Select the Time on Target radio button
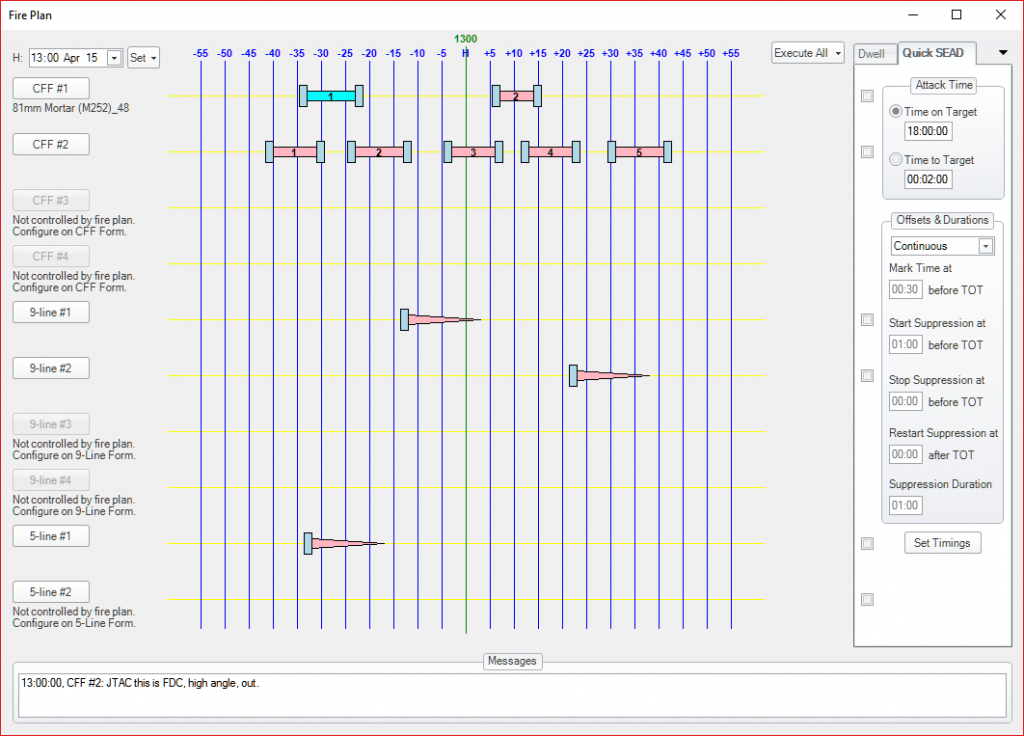Image resolution: width=1024 pixels, height=736 pixels. [896, 112]
